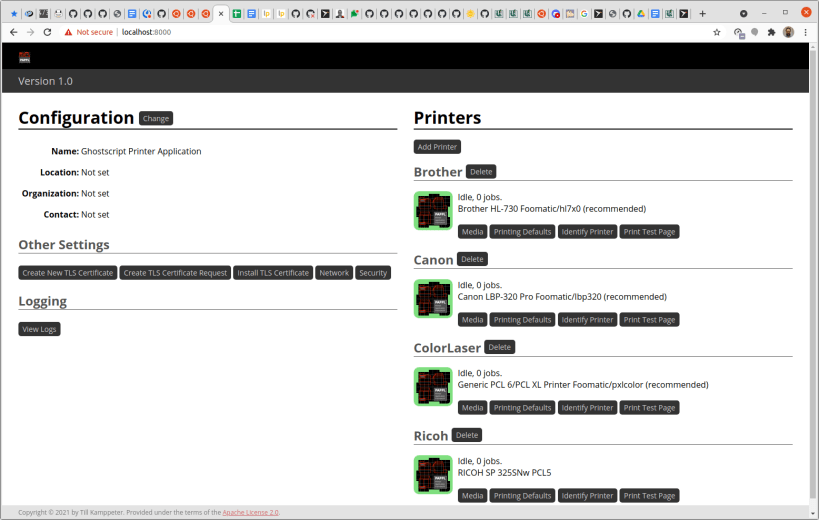Delete the Canon printer
Image resolution: width=819 pixels, height=520 pixels.
(472, 259)
